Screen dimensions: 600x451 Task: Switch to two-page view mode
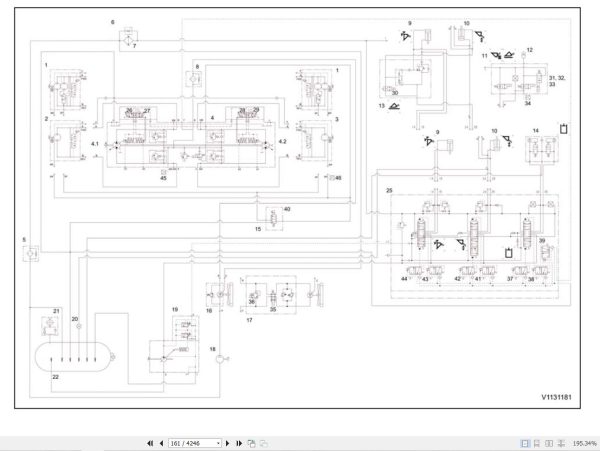549,443
